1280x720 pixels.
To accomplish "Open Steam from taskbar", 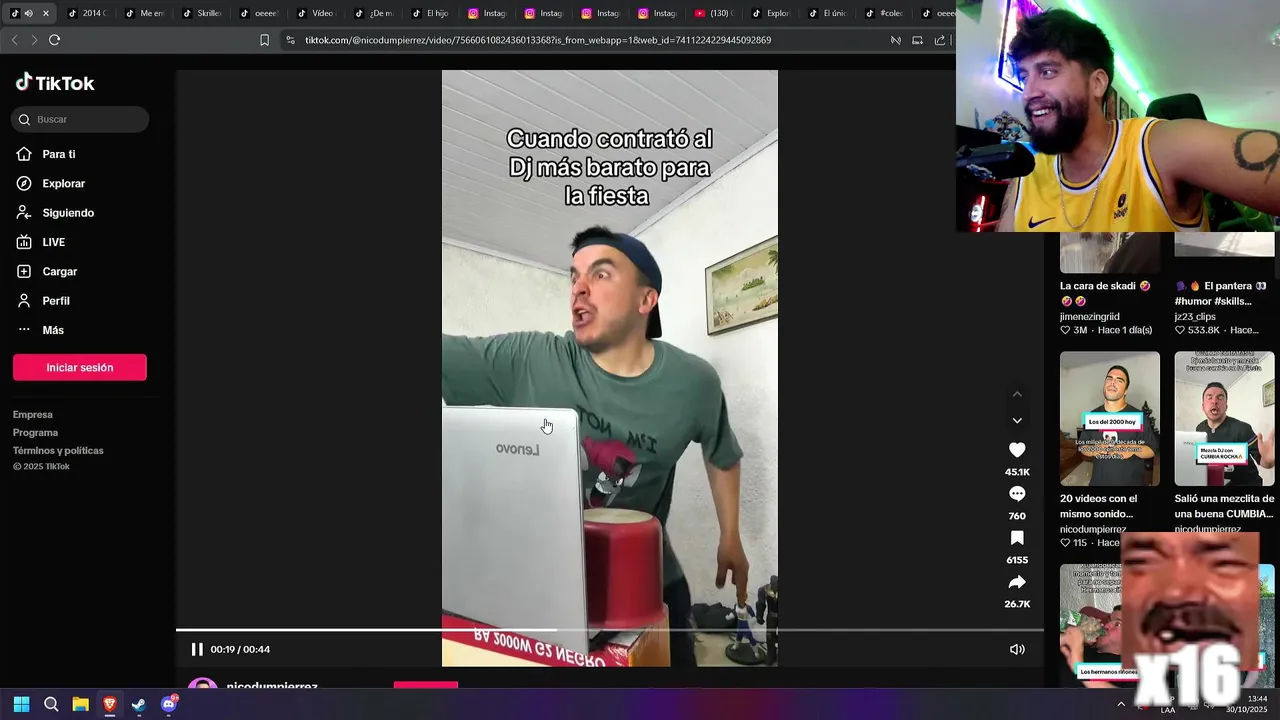I will tap(139, 704).
